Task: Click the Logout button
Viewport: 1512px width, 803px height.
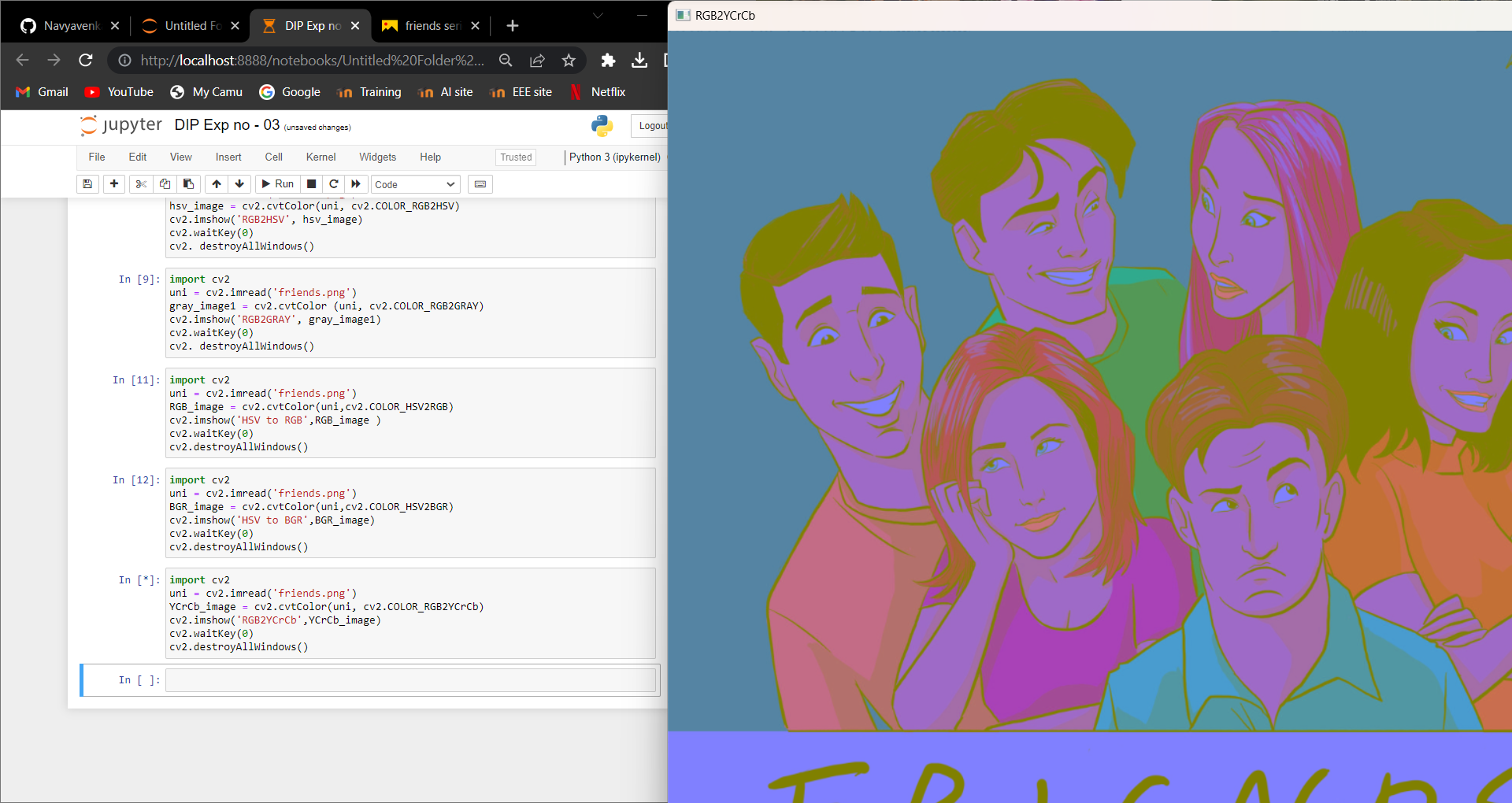Action: tap(650, 126)
